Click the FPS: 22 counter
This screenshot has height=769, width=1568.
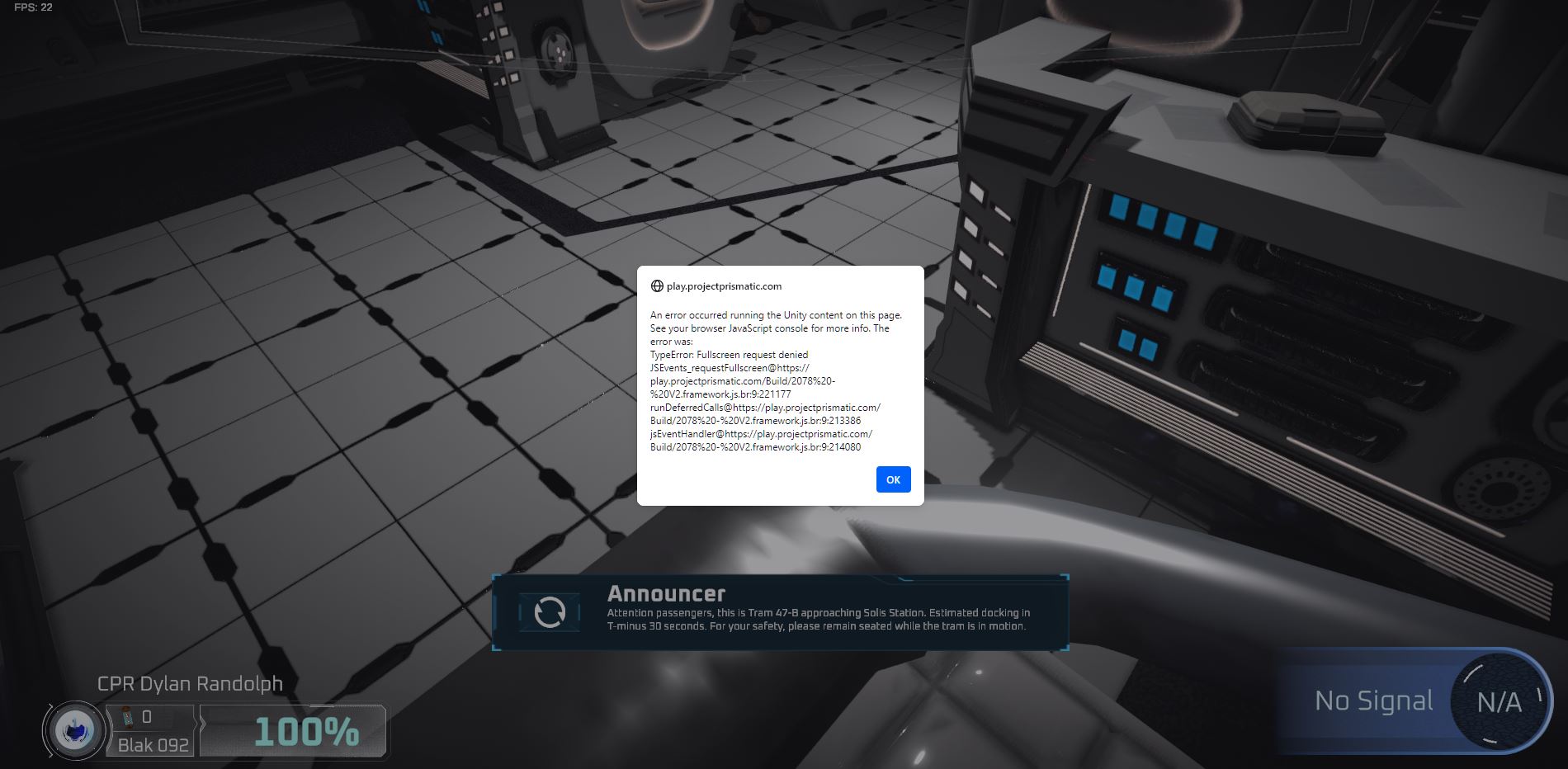(x=33, y=7)
